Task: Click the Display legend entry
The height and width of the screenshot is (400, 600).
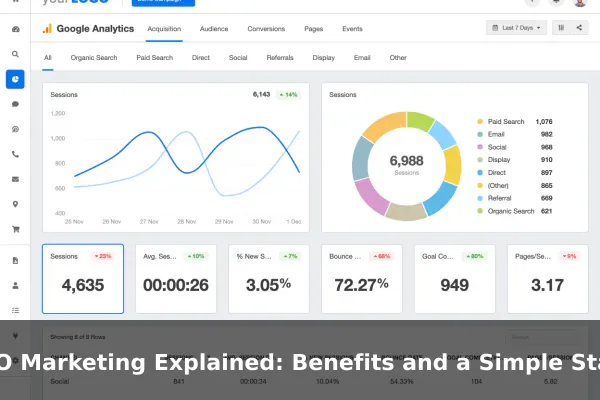Action: (515, 160)
